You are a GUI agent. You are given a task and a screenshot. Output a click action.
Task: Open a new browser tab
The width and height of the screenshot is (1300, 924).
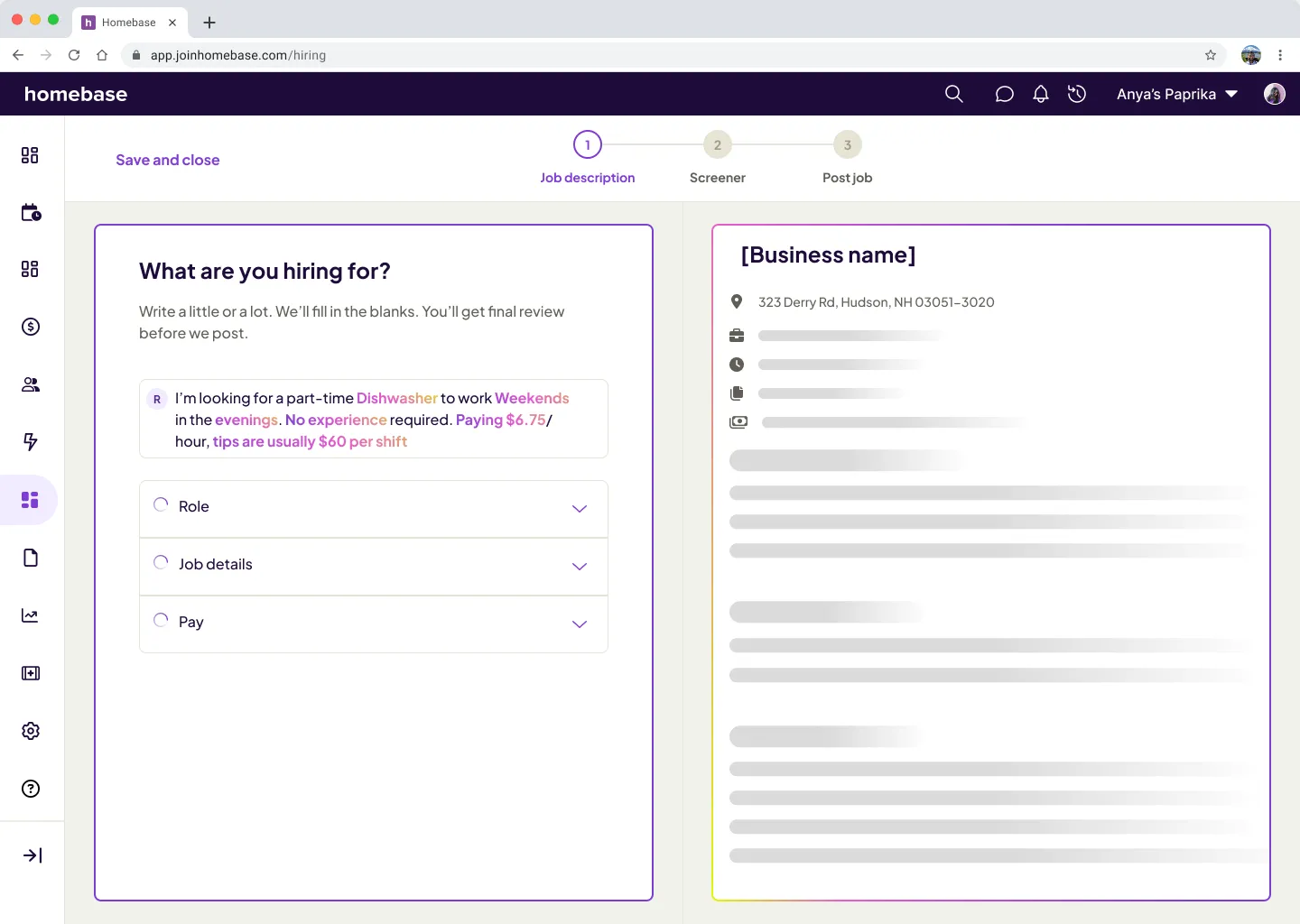tap(209, 23)
